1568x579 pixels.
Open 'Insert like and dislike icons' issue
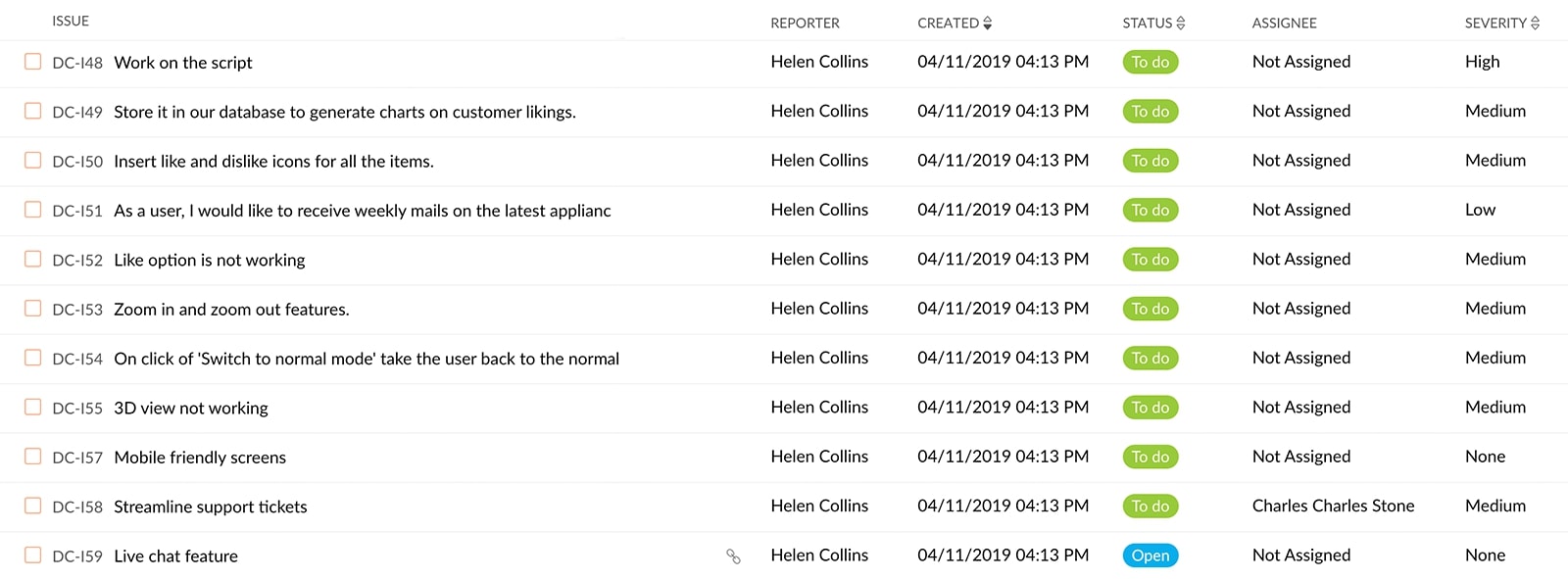273,162
